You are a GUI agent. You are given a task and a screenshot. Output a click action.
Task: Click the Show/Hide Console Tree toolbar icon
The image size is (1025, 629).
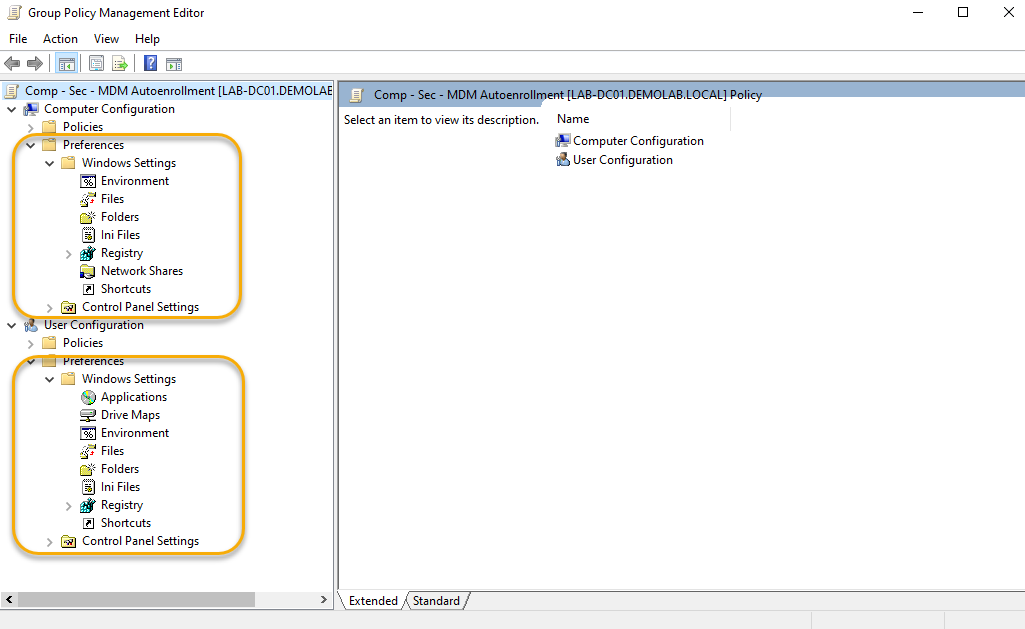pyautogui.click(x=67, y=64)
